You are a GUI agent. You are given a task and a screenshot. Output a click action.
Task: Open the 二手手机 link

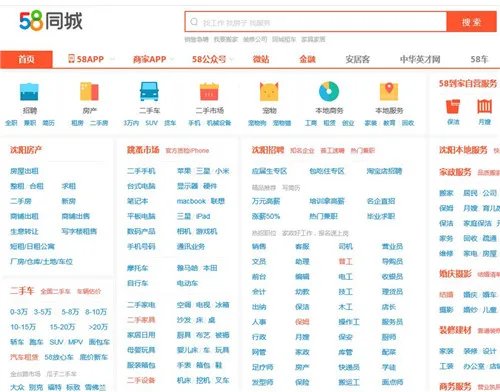click(x=141, y=171)
